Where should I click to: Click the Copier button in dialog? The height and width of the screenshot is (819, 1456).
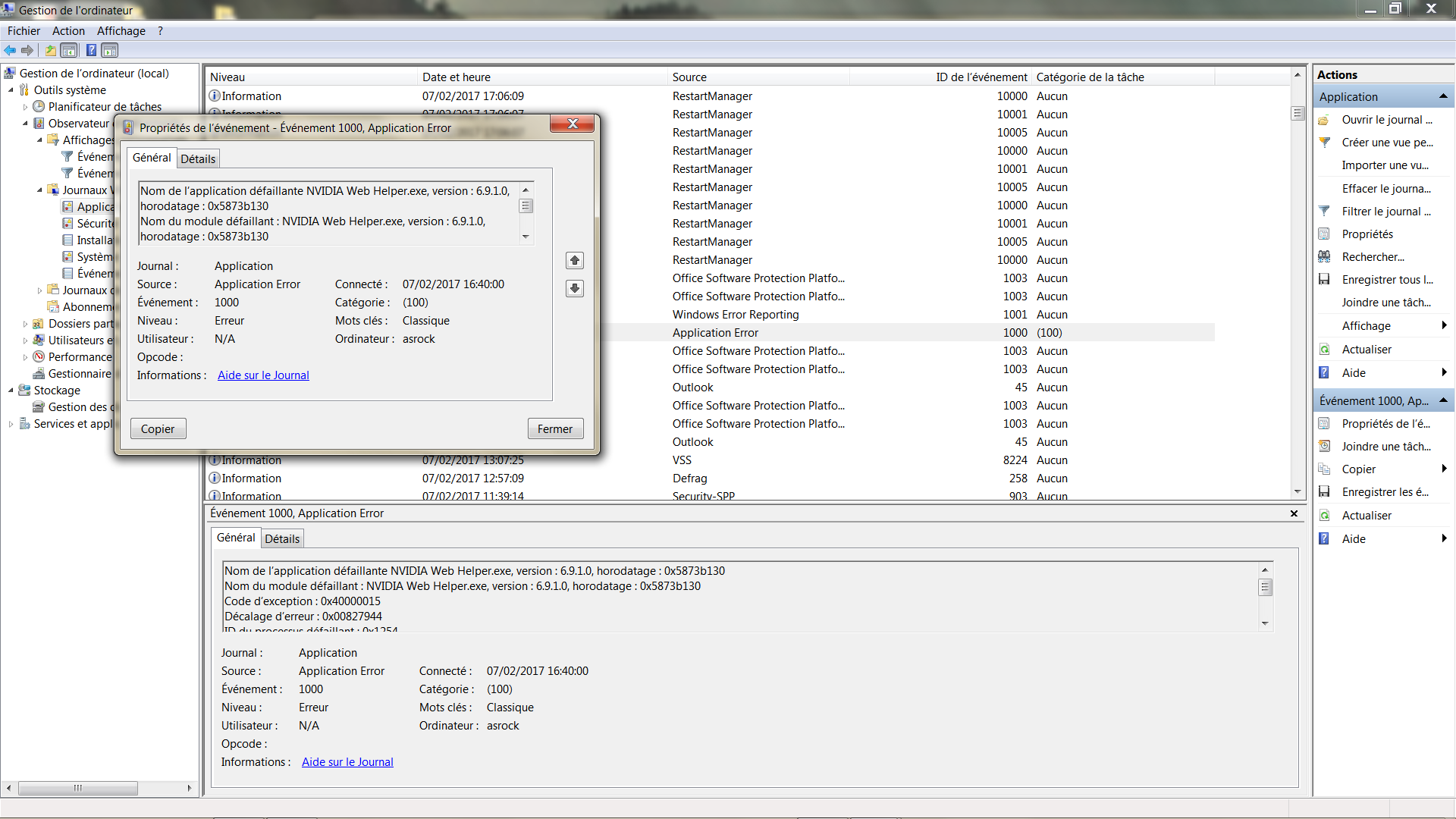point(158,429)
